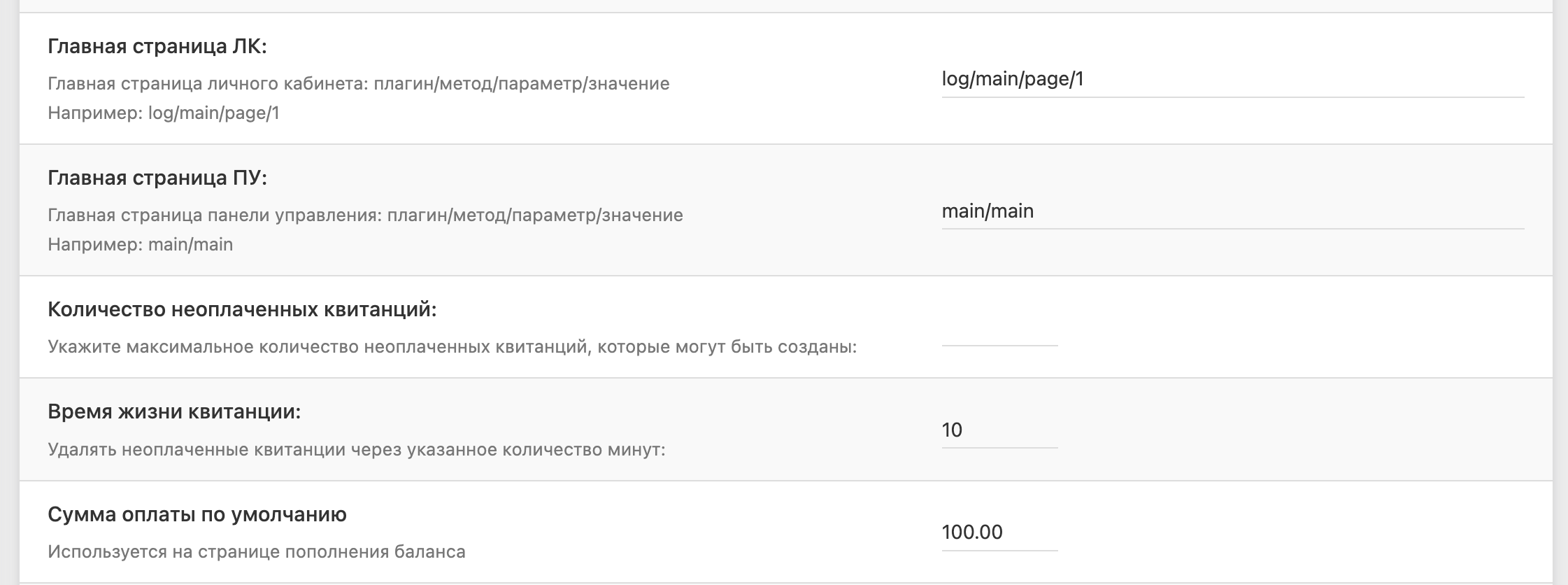Click the log/main/page/1 input field
1568x585 pixels.
1232,79
